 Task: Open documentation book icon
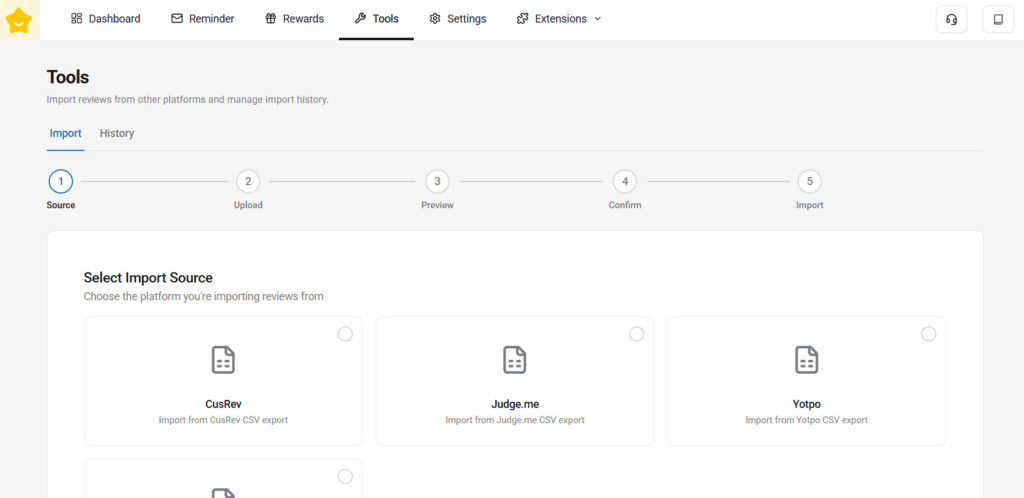[x=999, y=20]
